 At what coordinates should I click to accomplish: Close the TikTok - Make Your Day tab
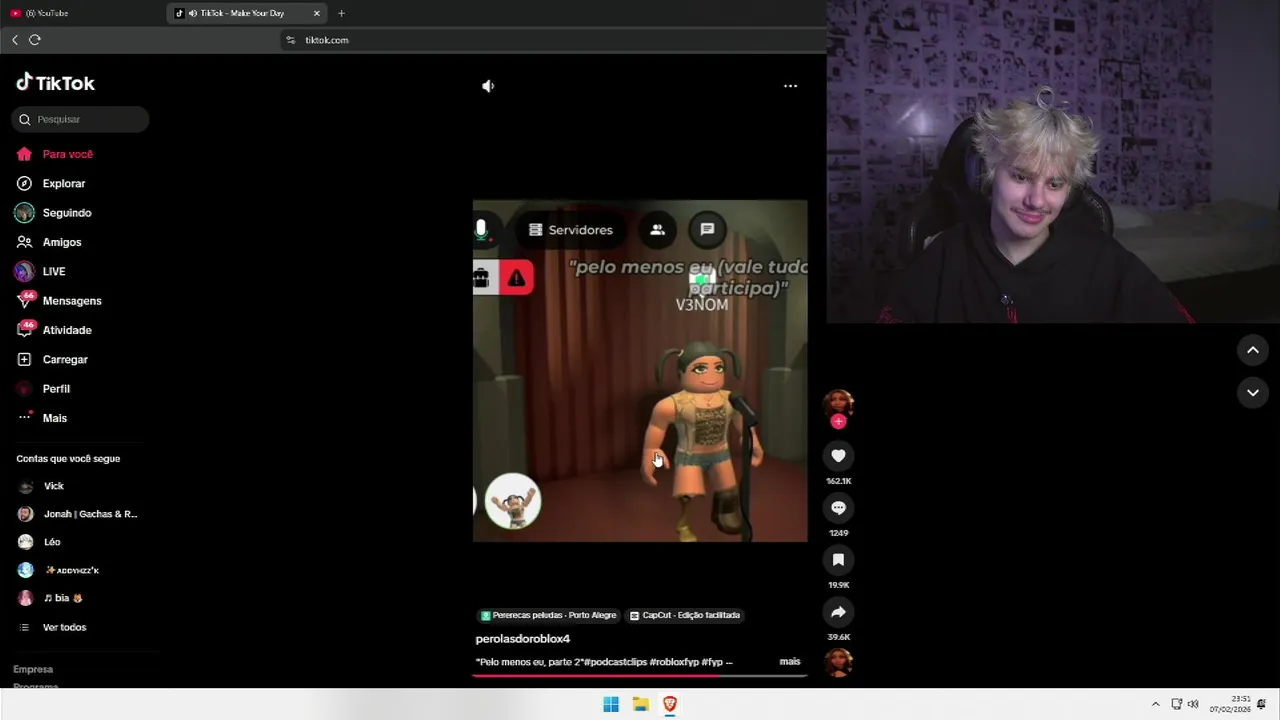coord(317,13)
